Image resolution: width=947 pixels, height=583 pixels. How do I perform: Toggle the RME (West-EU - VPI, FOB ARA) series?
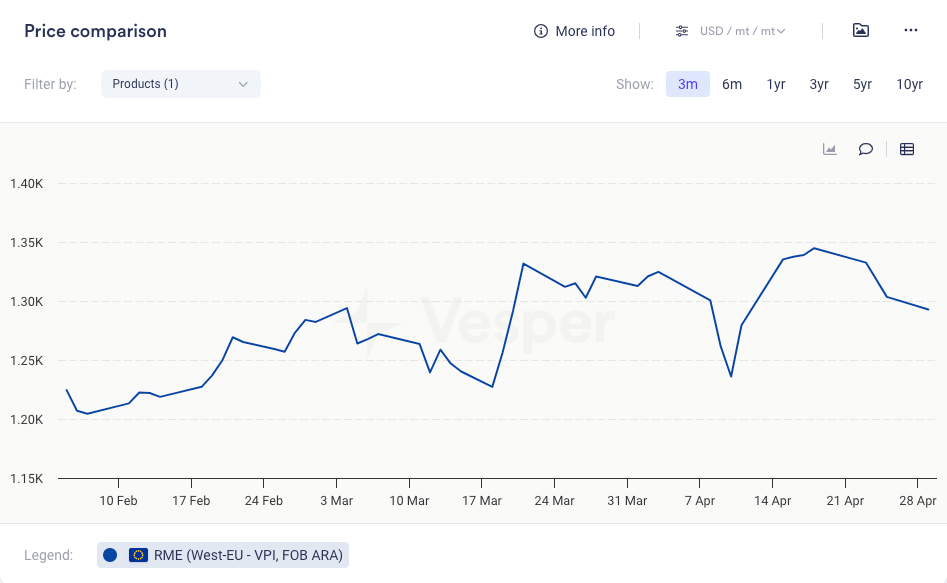(x=248, y=555)
